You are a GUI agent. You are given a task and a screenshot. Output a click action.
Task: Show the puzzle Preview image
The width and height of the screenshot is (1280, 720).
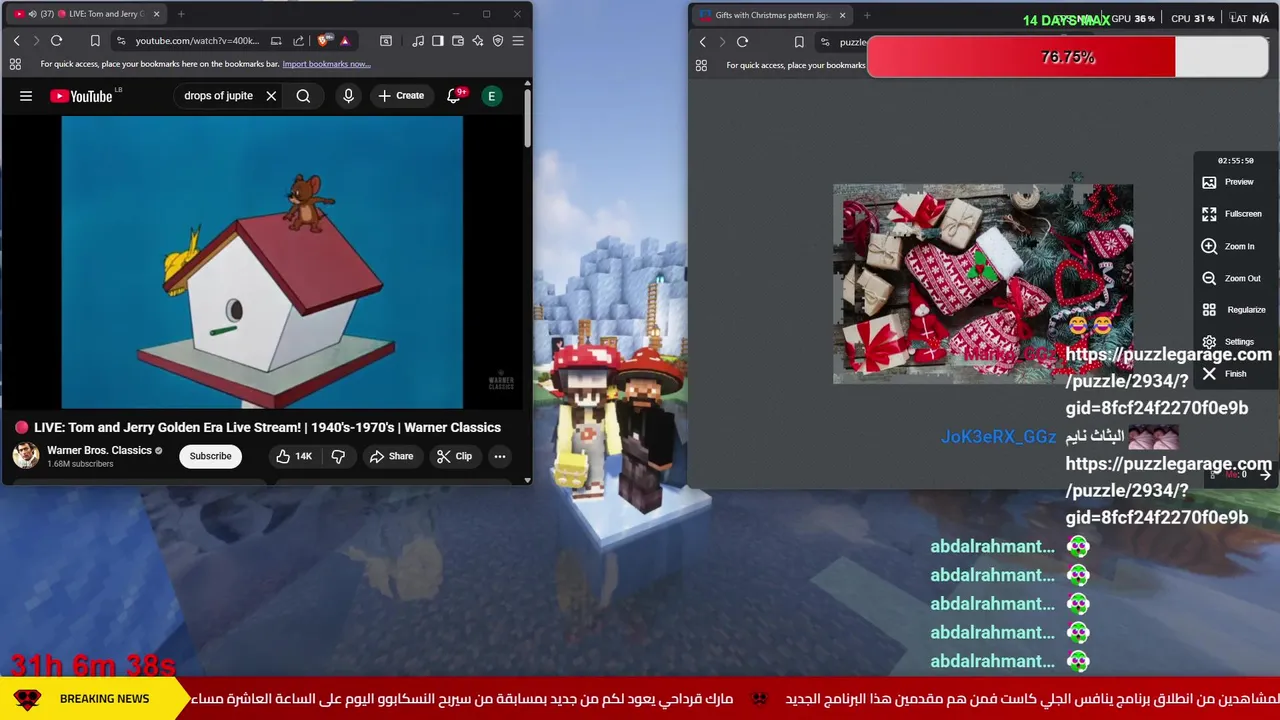[x=1228, y=182]
